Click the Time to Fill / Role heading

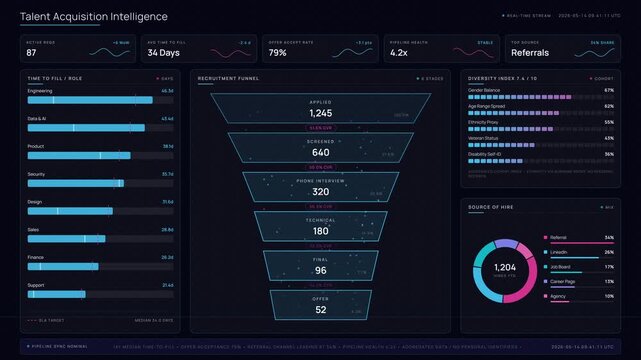tap(55, 78)
